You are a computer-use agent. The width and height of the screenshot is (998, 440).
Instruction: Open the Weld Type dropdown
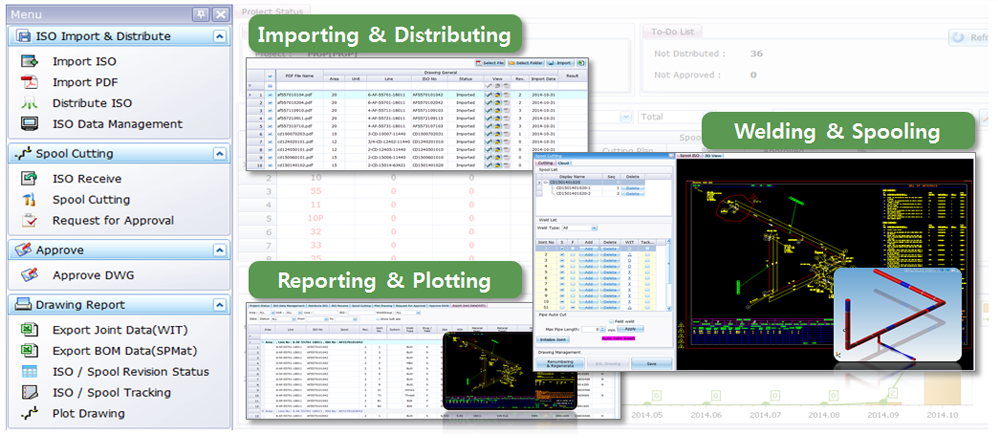click(x=594, y=227)
